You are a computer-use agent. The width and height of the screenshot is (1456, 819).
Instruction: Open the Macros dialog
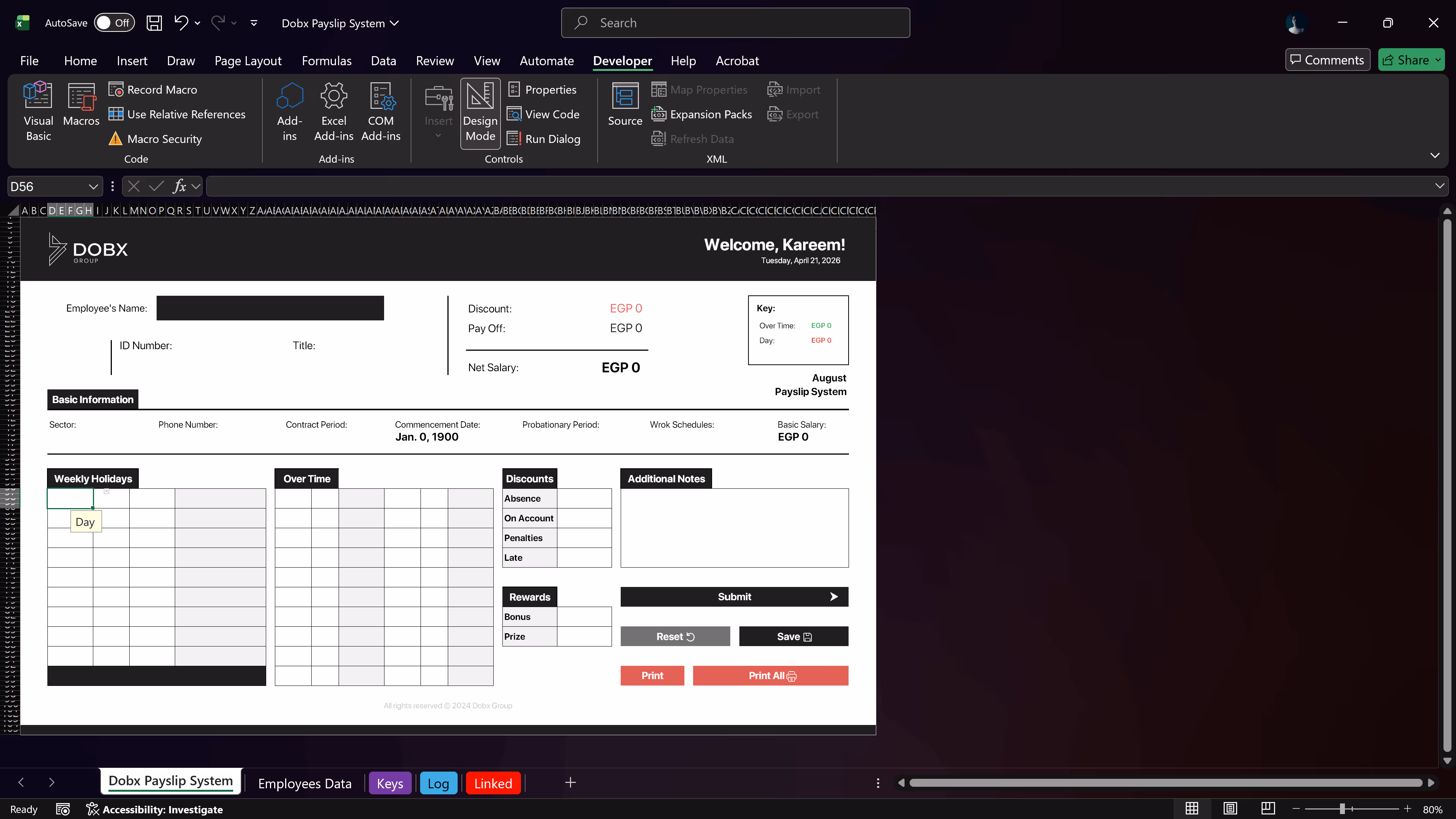(81, 105)
